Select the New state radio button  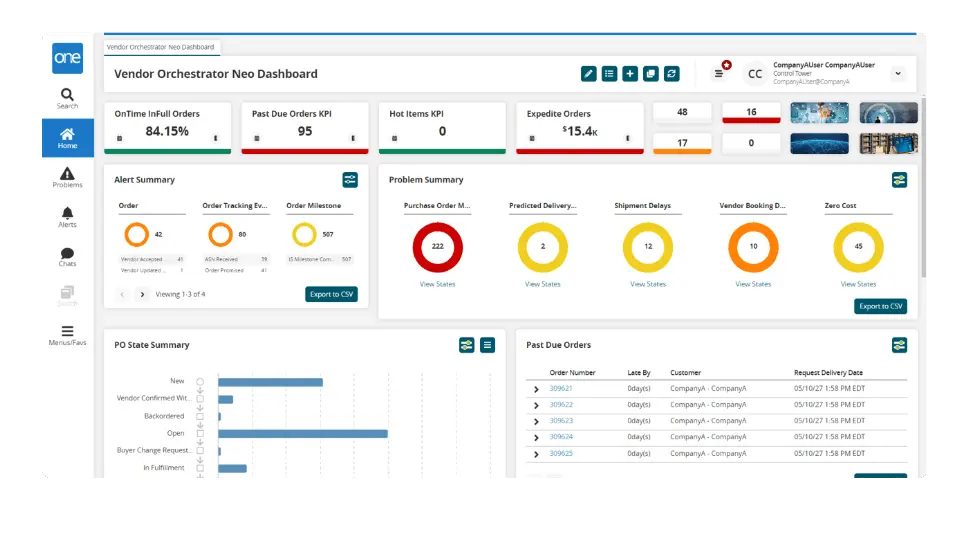pos(200,382)
